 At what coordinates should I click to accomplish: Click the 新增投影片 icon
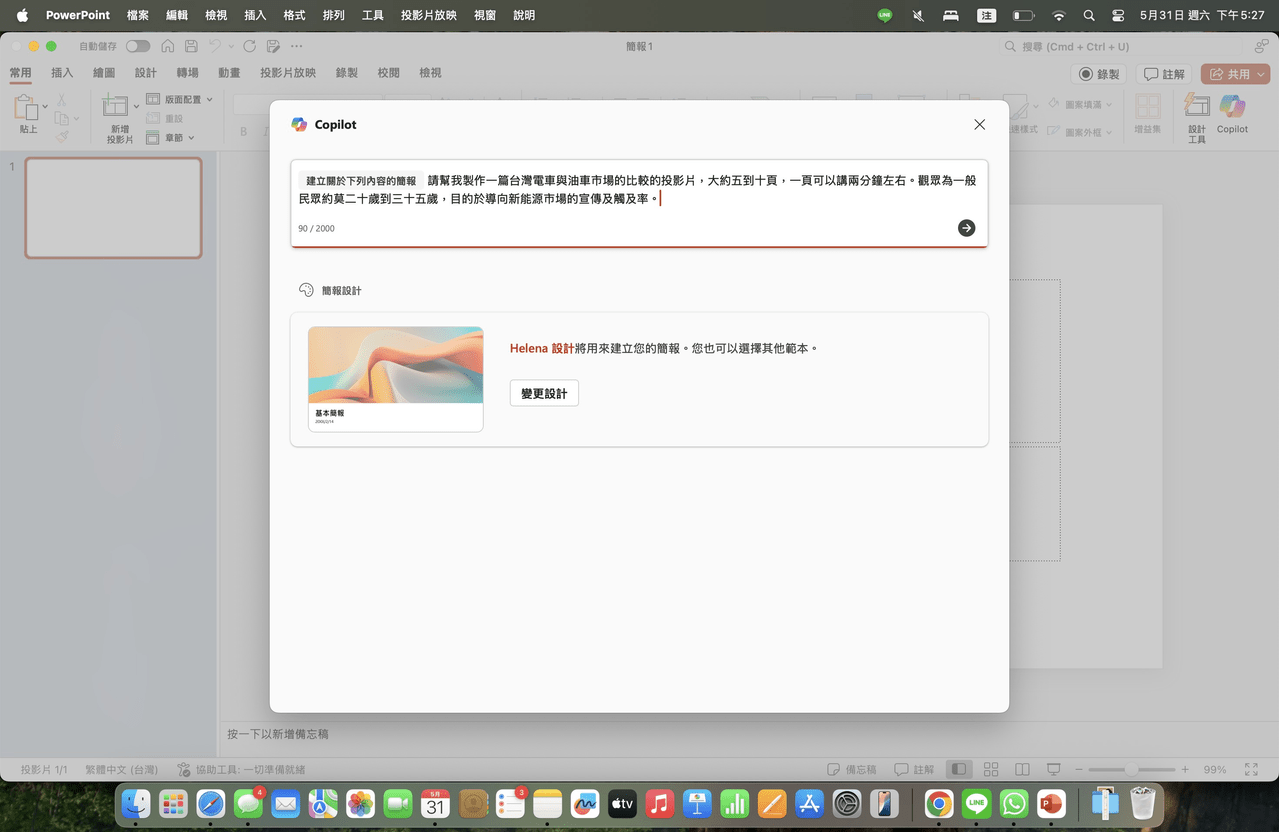[115, 106]
